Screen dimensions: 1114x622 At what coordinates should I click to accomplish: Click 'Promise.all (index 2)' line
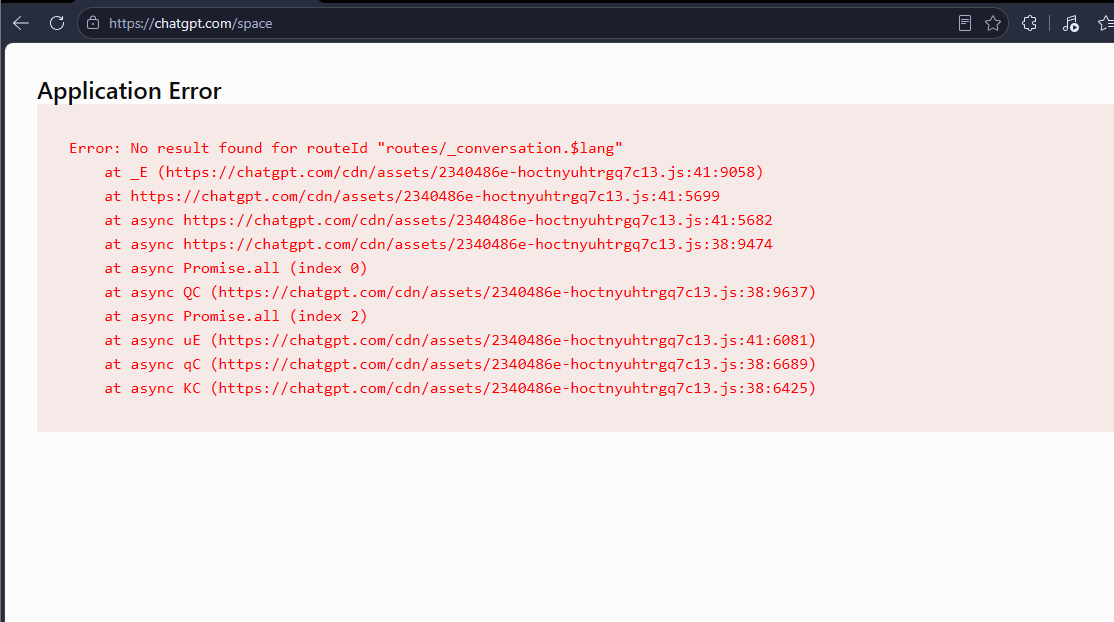point(236,316)
